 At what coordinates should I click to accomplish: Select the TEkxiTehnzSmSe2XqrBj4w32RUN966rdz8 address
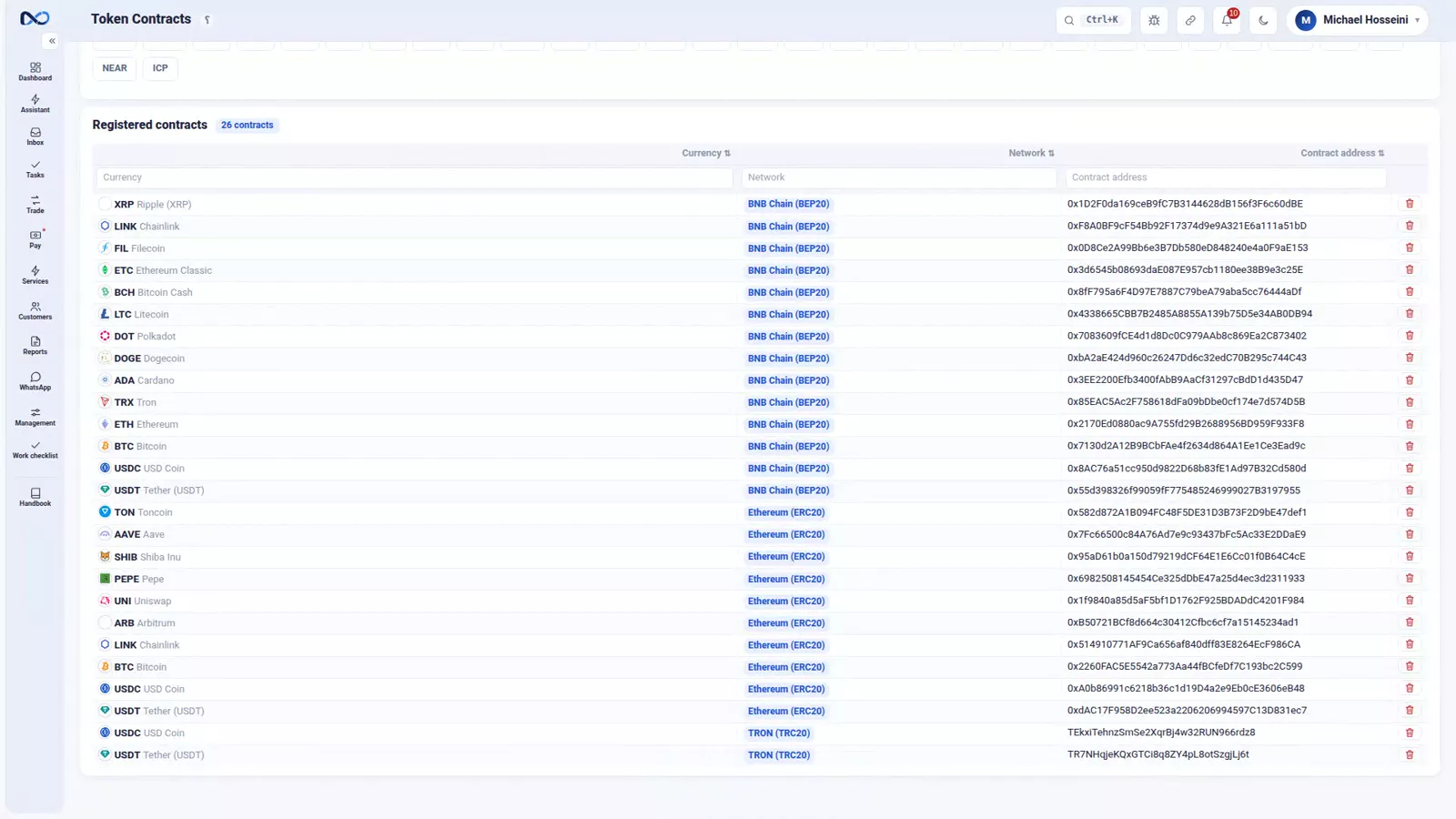point(1161,732)
